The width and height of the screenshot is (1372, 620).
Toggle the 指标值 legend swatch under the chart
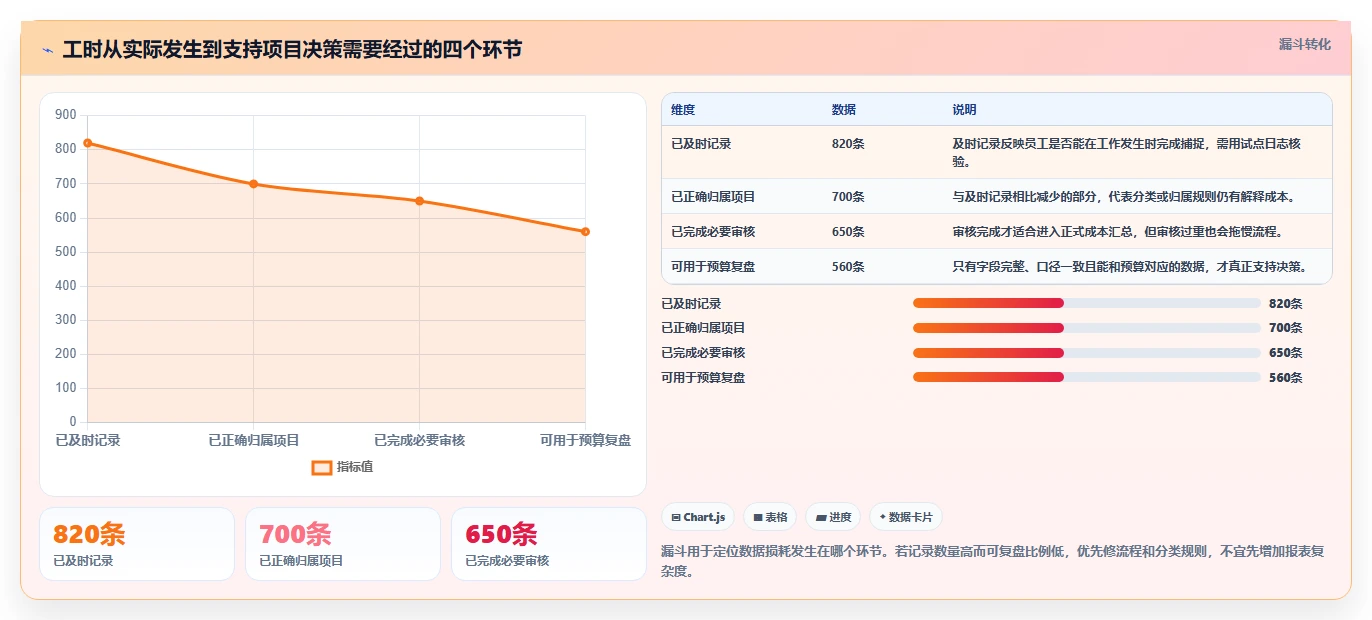[x=322, y=467]
